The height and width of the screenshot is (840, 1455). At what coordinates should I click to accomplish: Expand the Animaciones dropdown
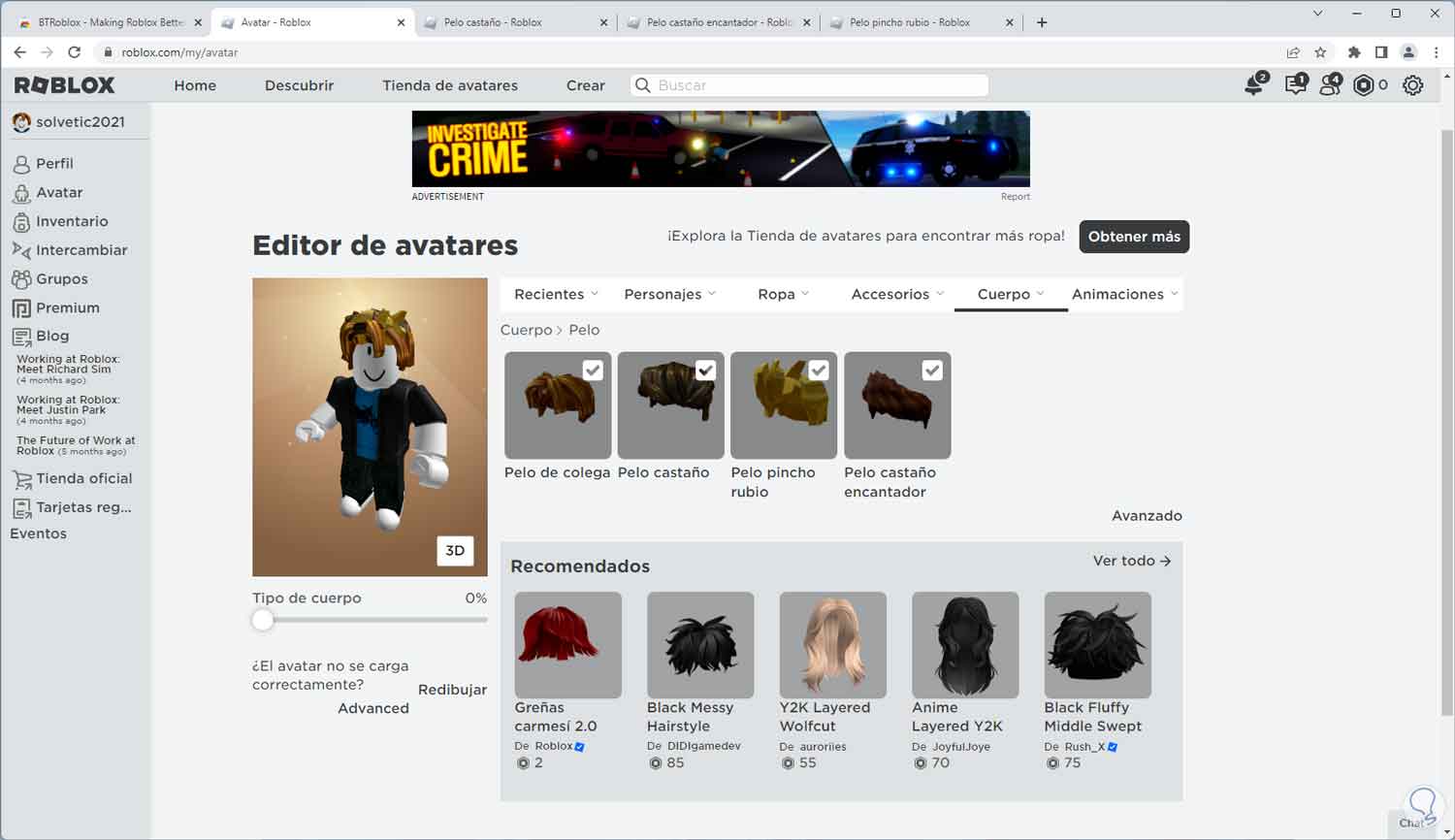[x=1124, y=294]
